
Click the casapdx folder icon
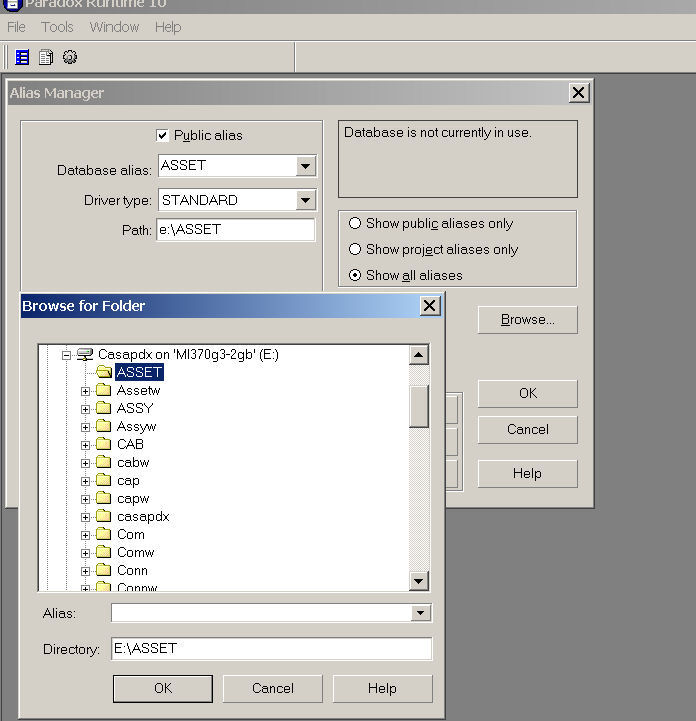(x=104, y=516)
